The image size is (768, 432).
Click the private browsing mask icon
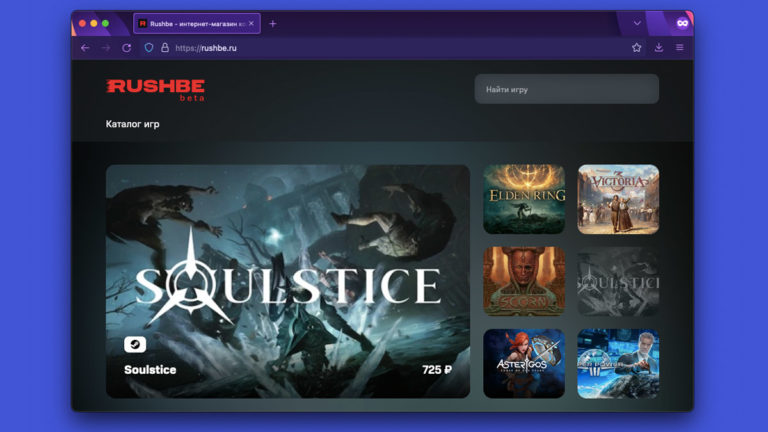pos(682,23)
